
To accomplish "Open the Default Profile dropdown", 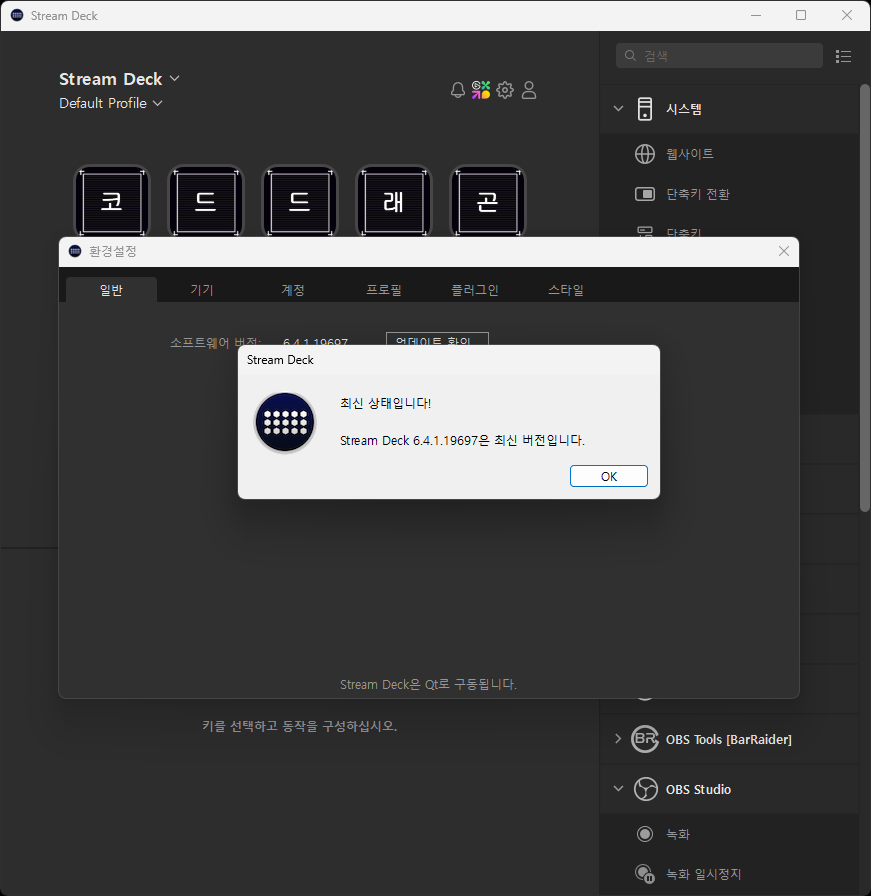I will pos(111,103).
